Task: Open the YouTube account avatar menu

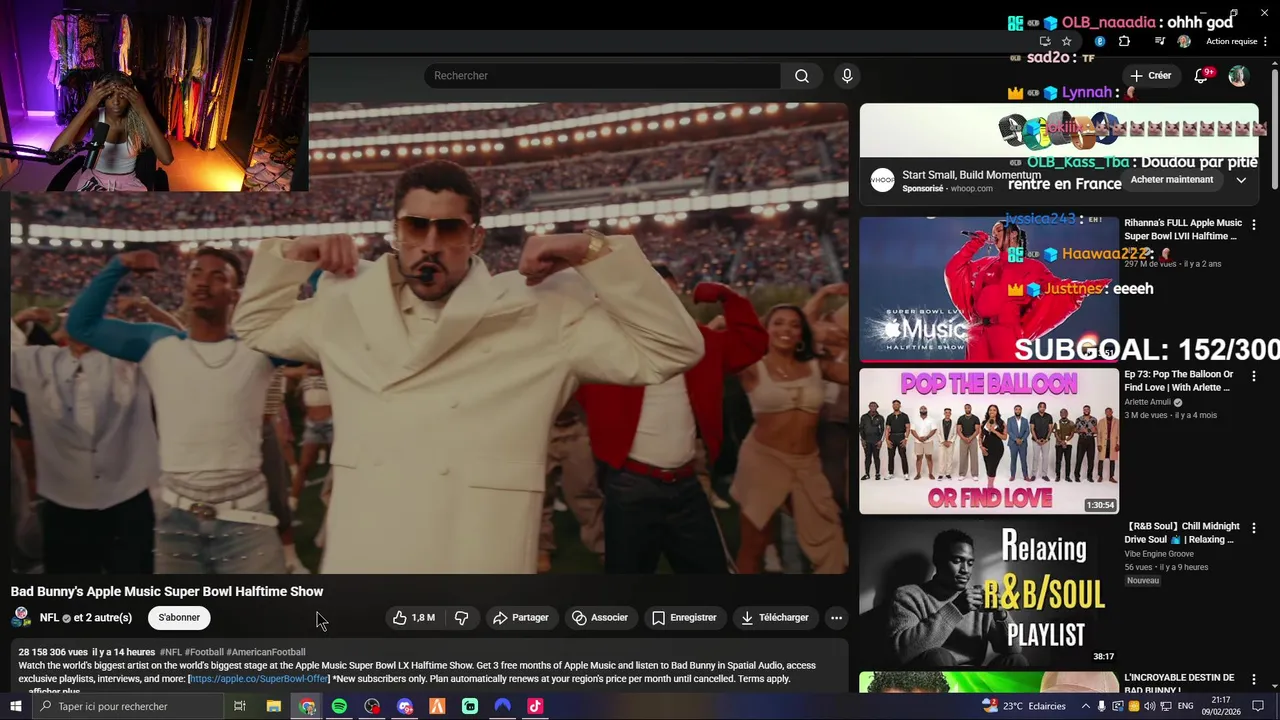Action: pyautogui.click(x=1238, y=76)
